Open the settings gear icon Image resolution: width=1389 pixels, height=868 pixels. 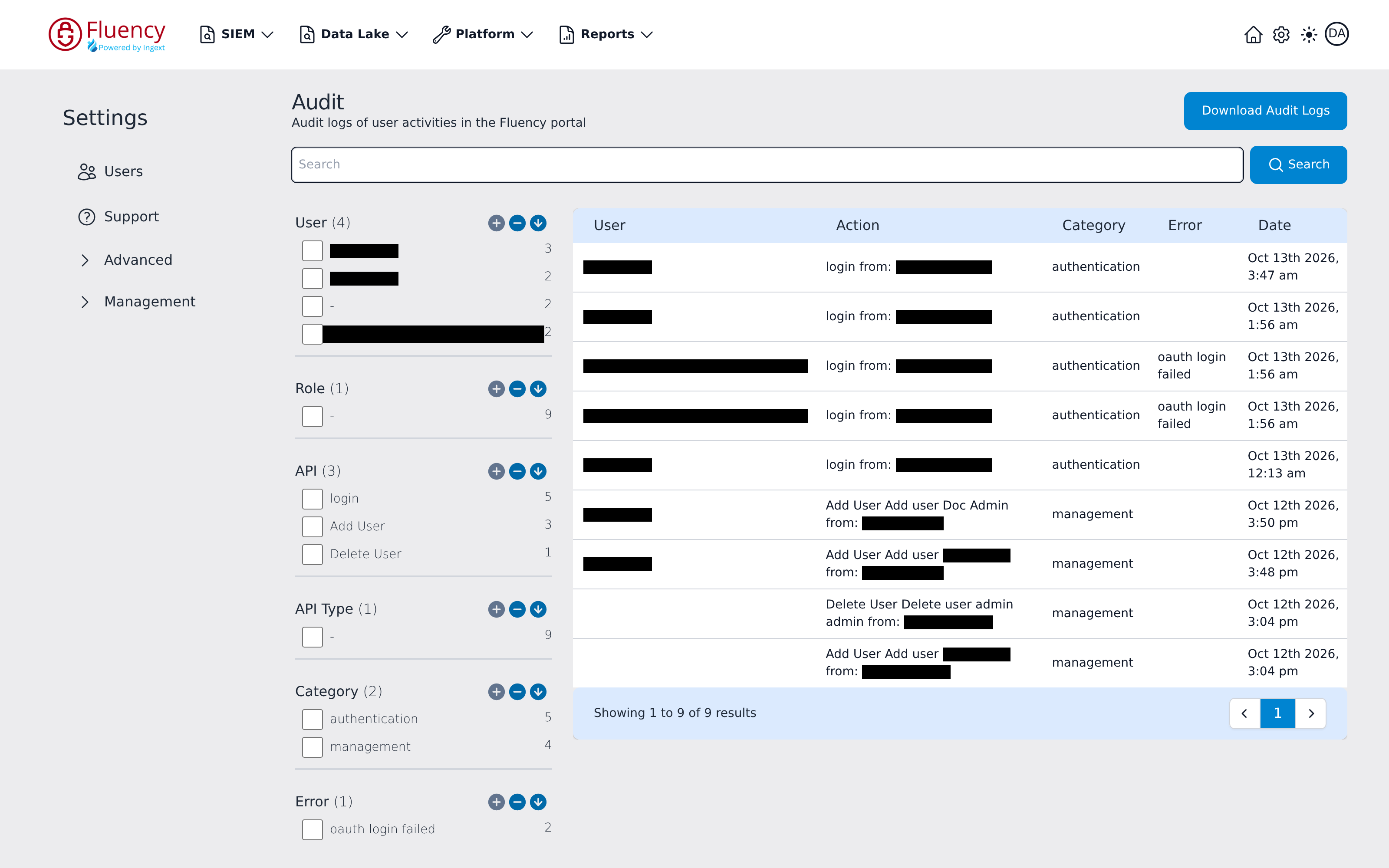[1281, 34]
